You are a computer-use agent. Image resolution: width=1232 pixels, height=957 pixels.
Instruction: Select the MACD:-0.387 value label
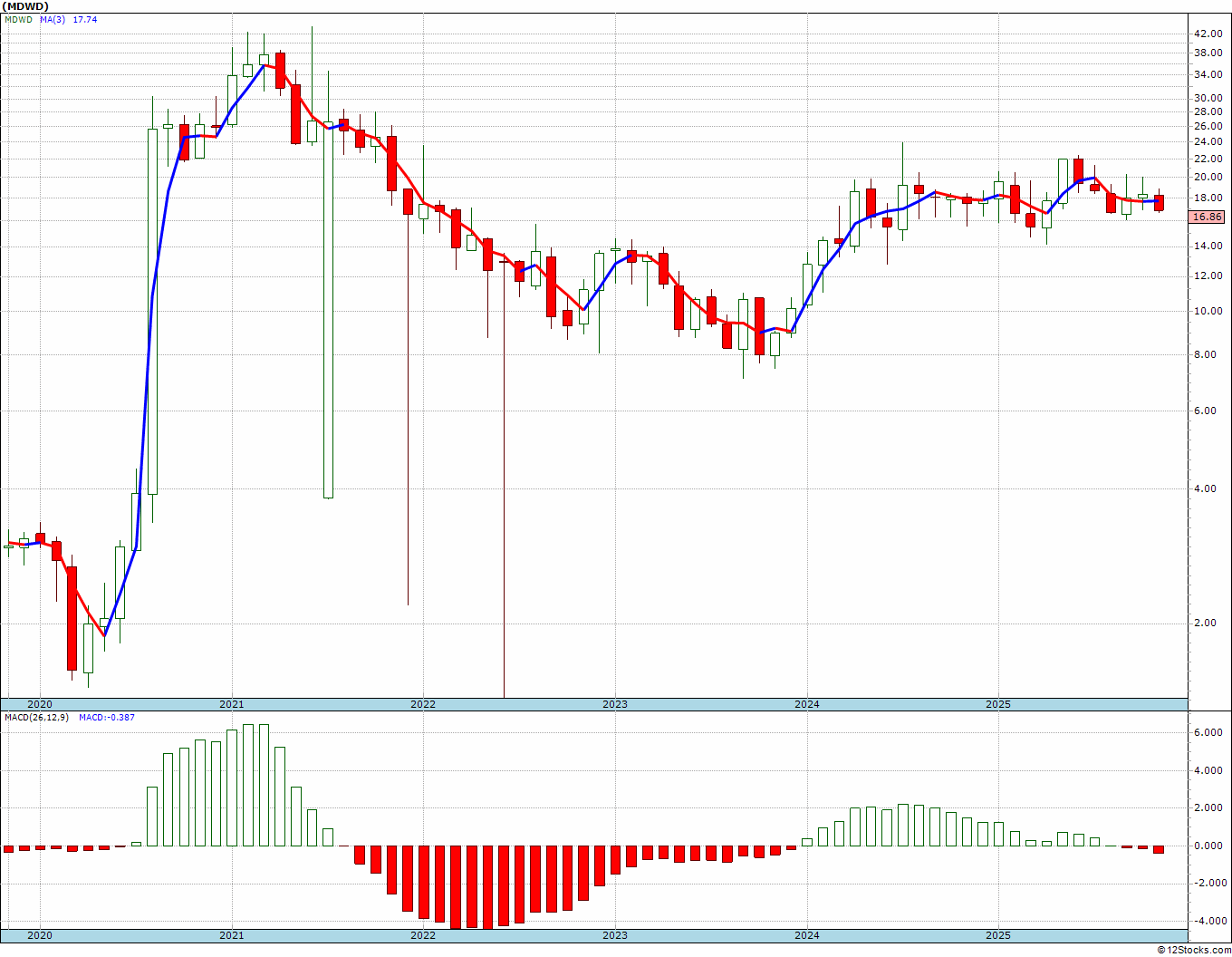click(x=107, y=718)
